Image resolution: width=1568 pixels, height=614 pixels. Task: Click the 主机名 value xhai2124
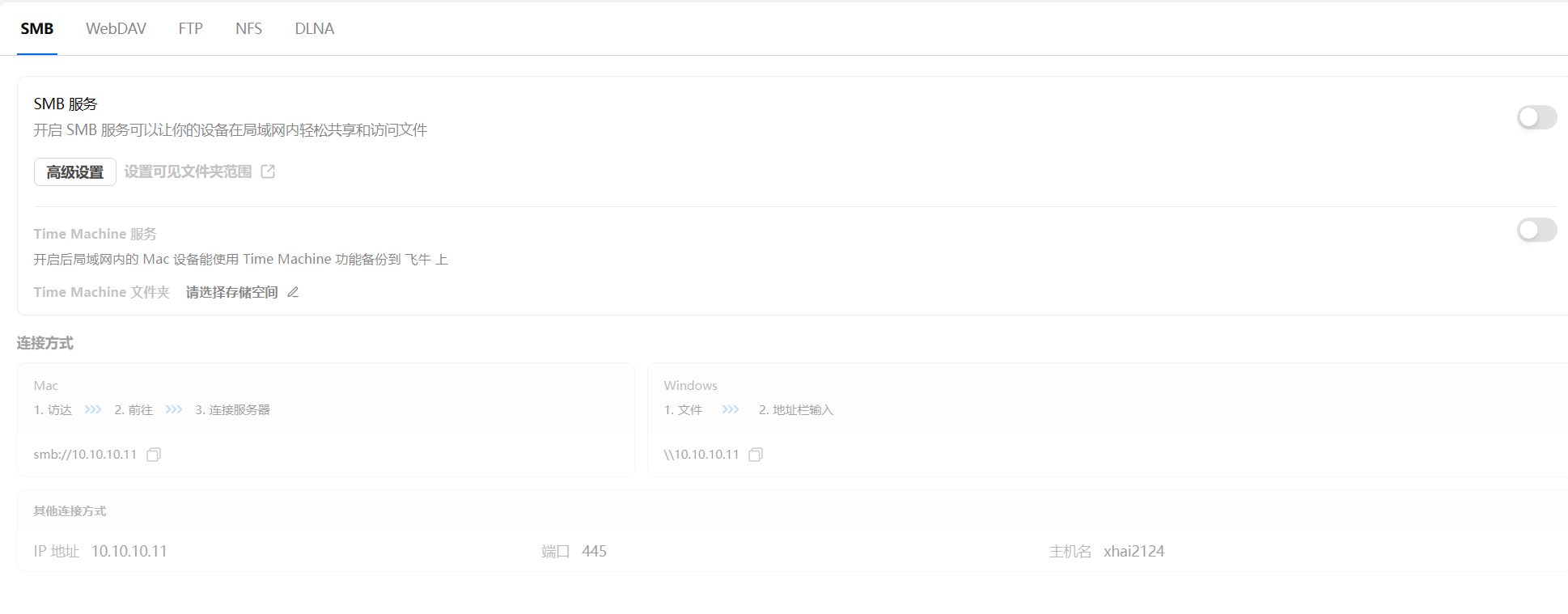(x=1134, y=551)
